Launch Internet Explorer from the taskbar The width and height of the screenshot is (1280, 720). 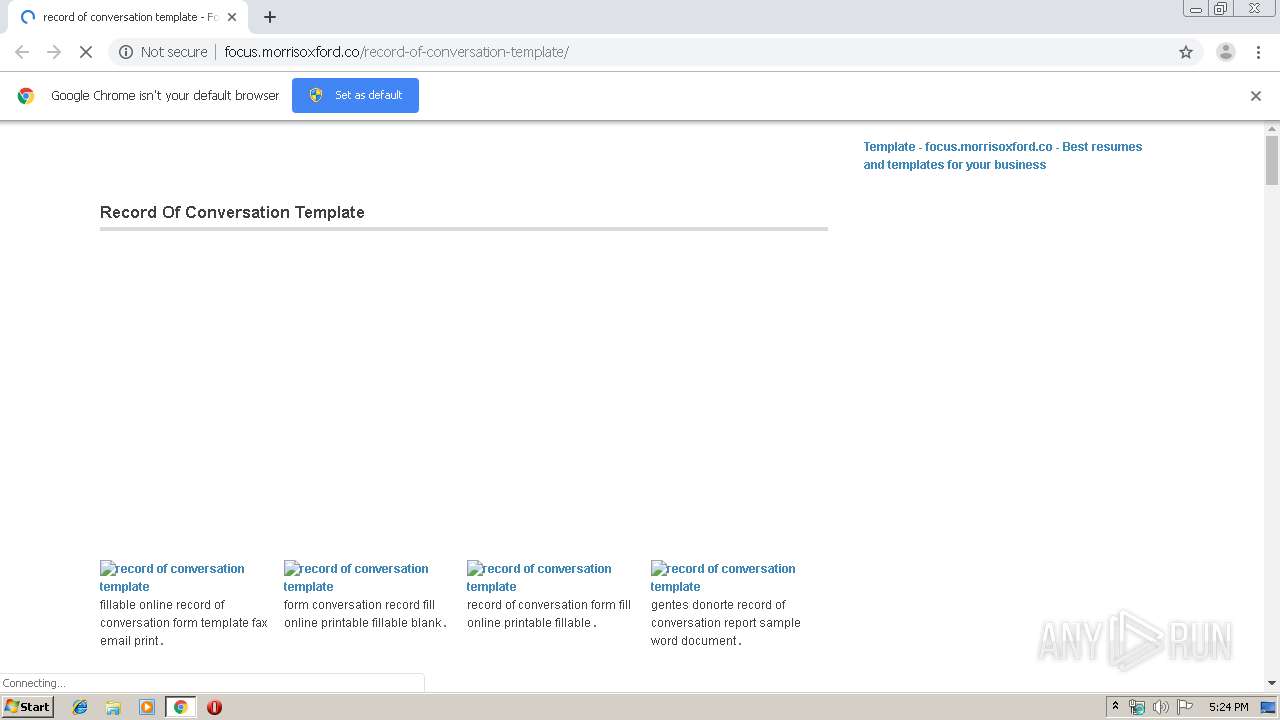pyautogui.click(x=80, y=707)
